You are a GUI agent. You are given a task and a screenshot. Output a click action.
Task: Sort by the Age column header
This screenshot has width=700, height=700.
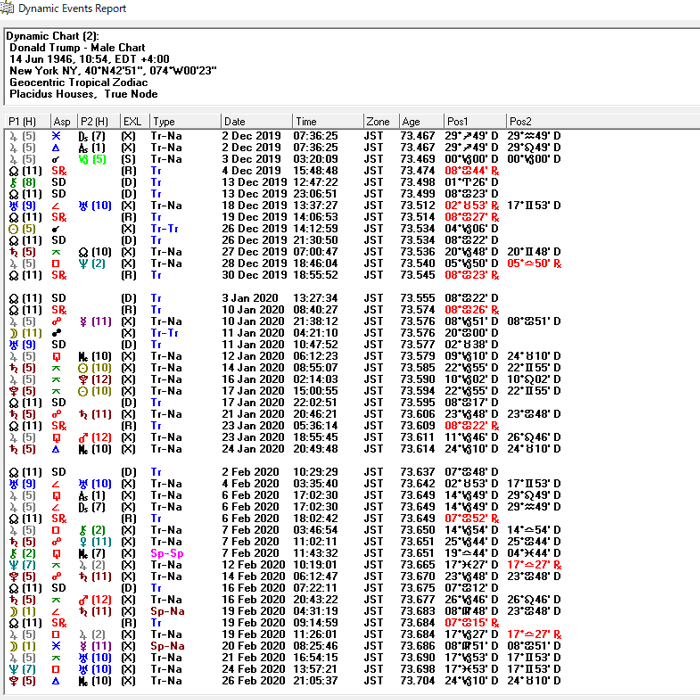coord(421,121)
